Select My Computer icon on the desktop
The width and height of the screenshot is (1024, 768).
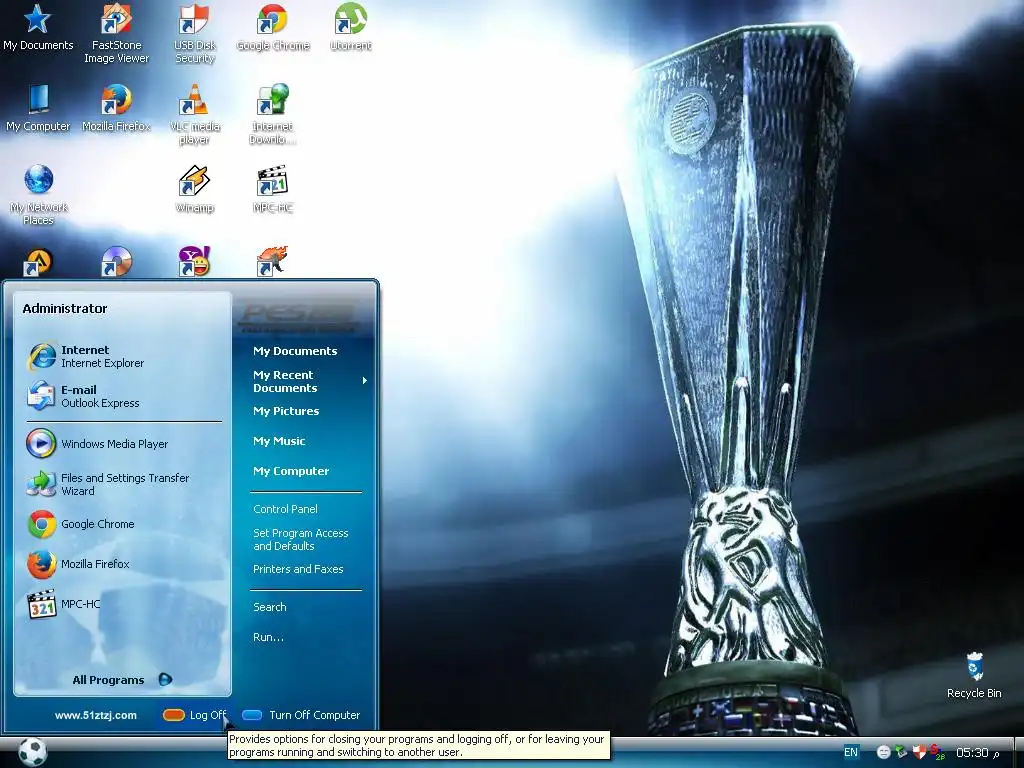38,108
